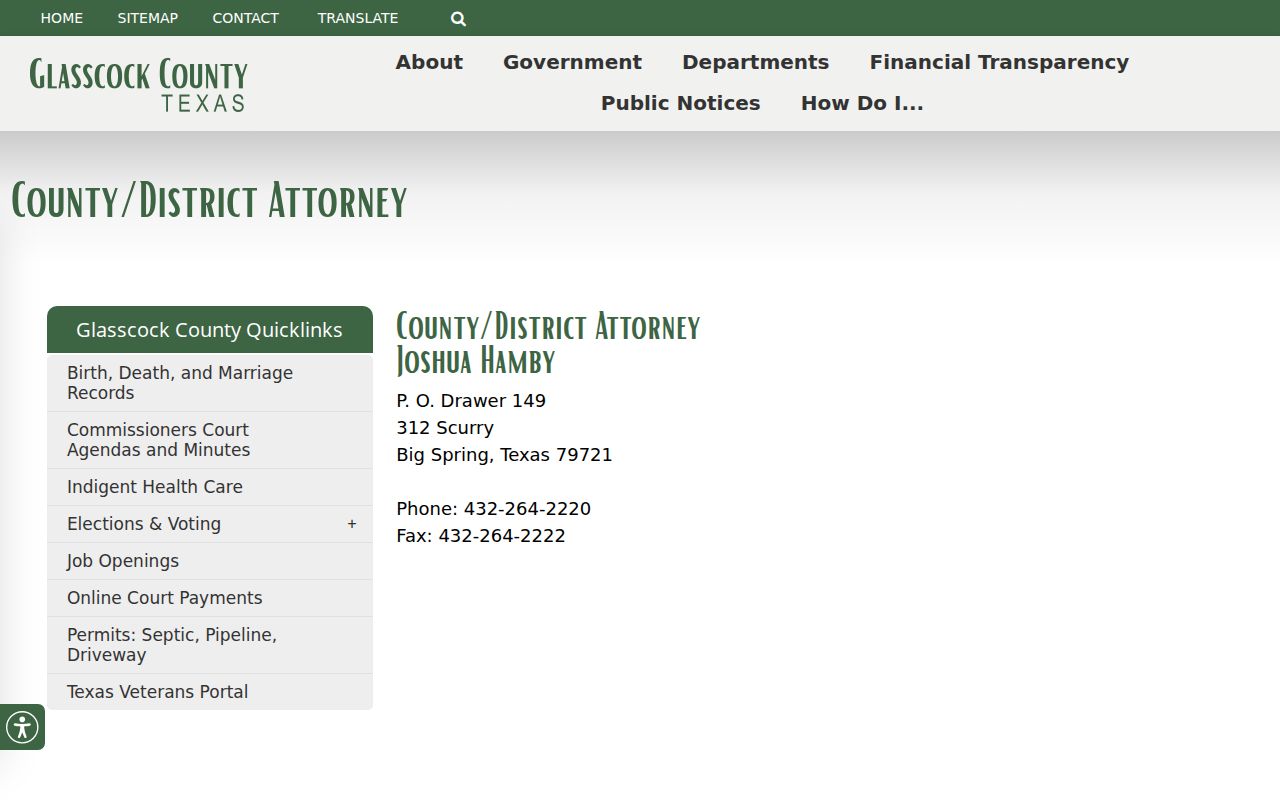The width and height of the screenshot is (1280, 800).
Task: Open the Departments menu
Action: point(755,62)
